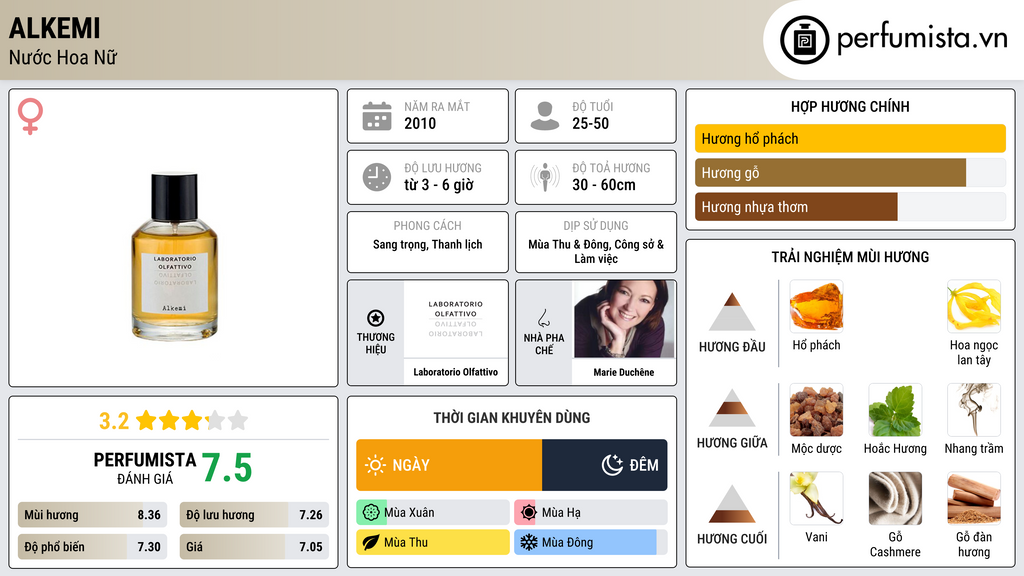This screenshot has width=1024, height=576.
Task: Click the Marie Duchêne name caption
Action: tap(624, 372)
